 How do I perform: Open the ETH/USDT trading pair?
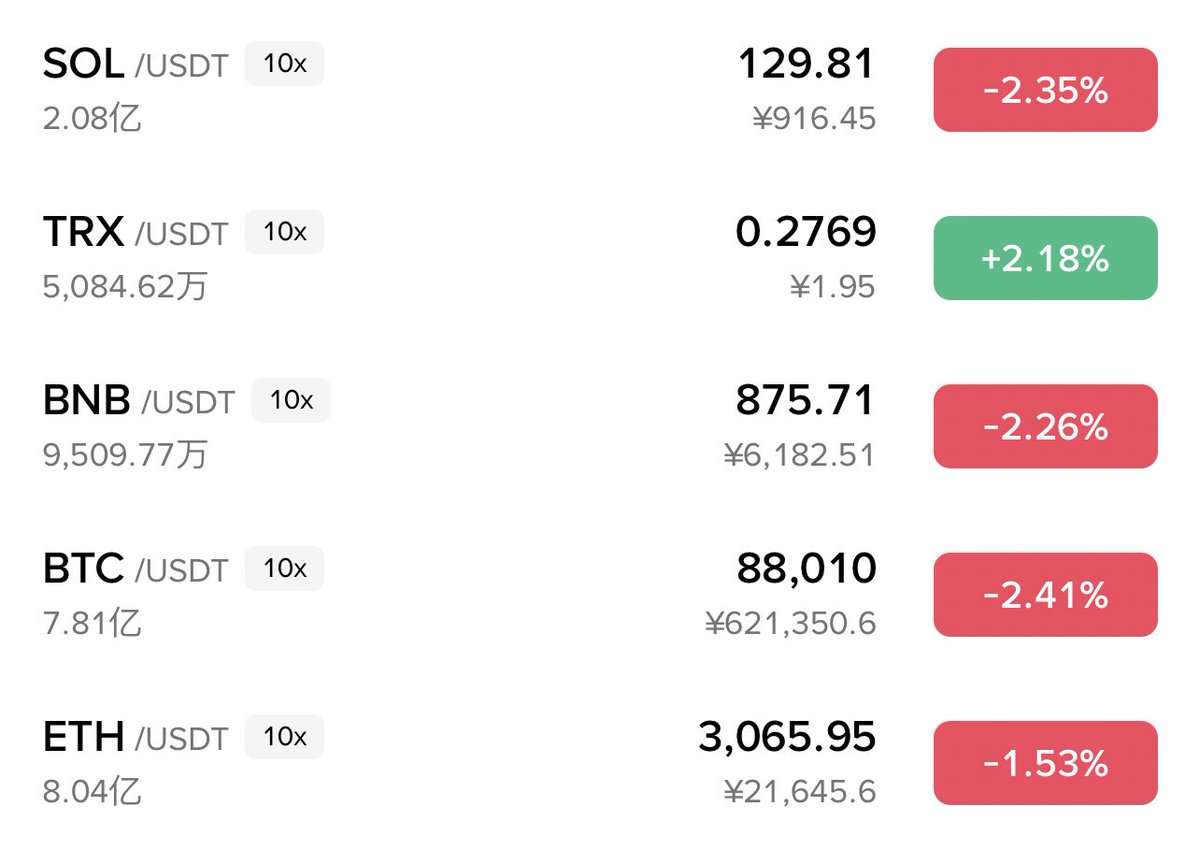point(135,737)
